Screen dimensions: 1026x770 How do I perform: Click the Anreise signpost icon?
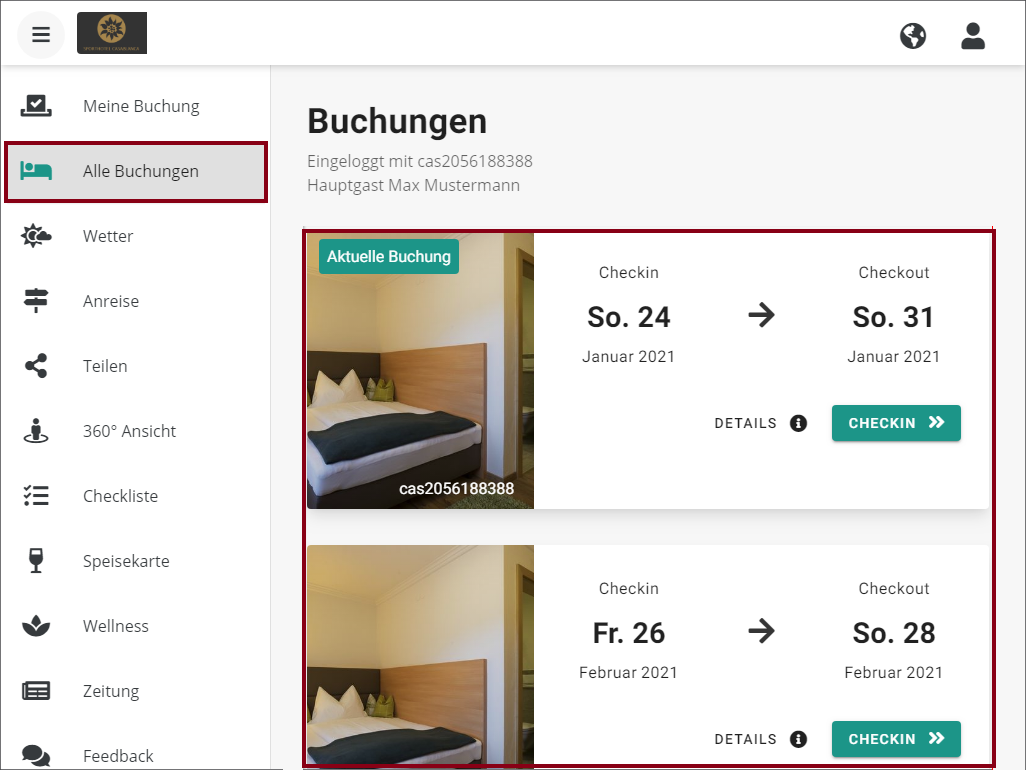click(x=36, y=301)
